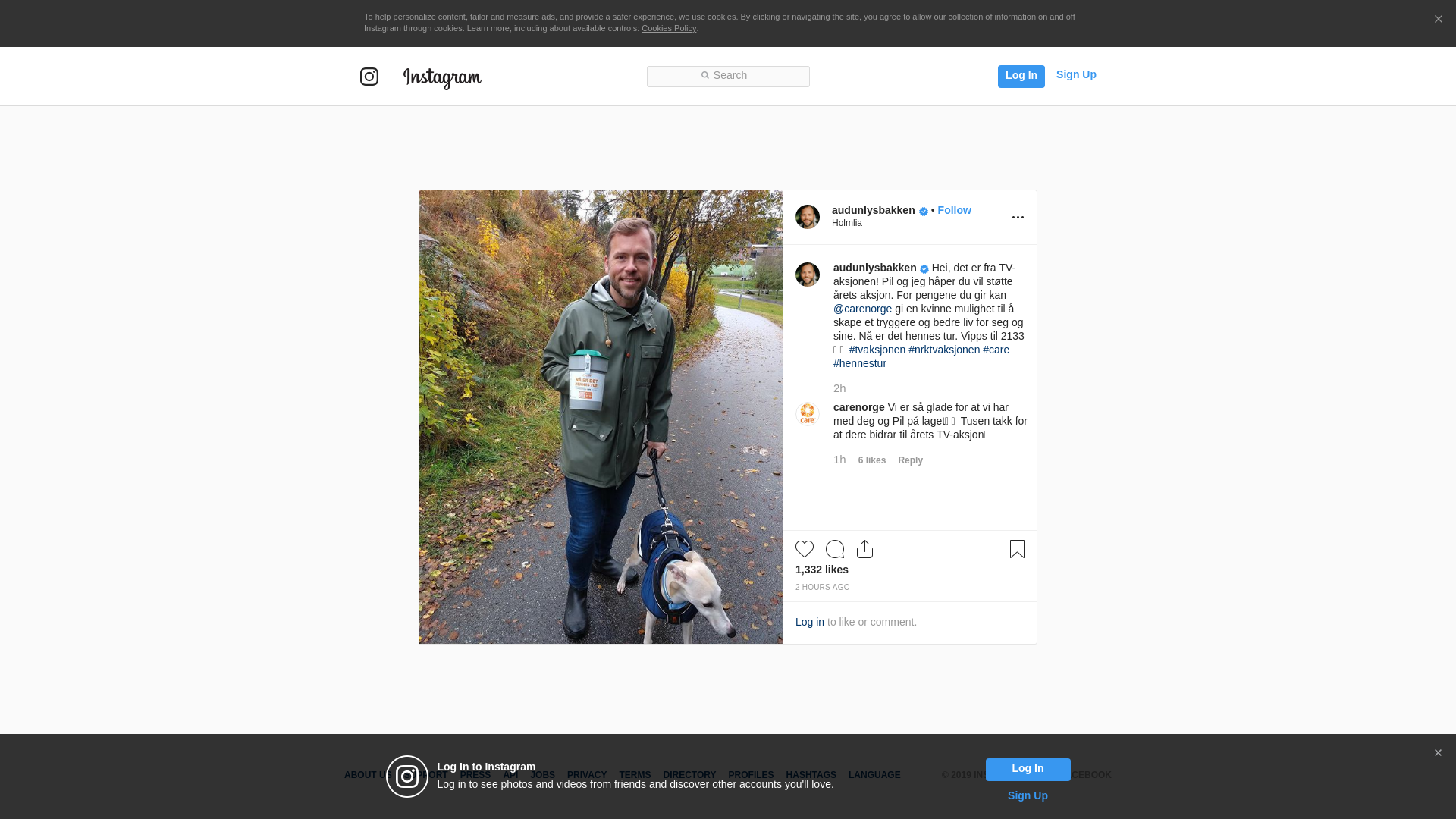
Task: Dismiss the cookie notice banner
Action: 1438,20
